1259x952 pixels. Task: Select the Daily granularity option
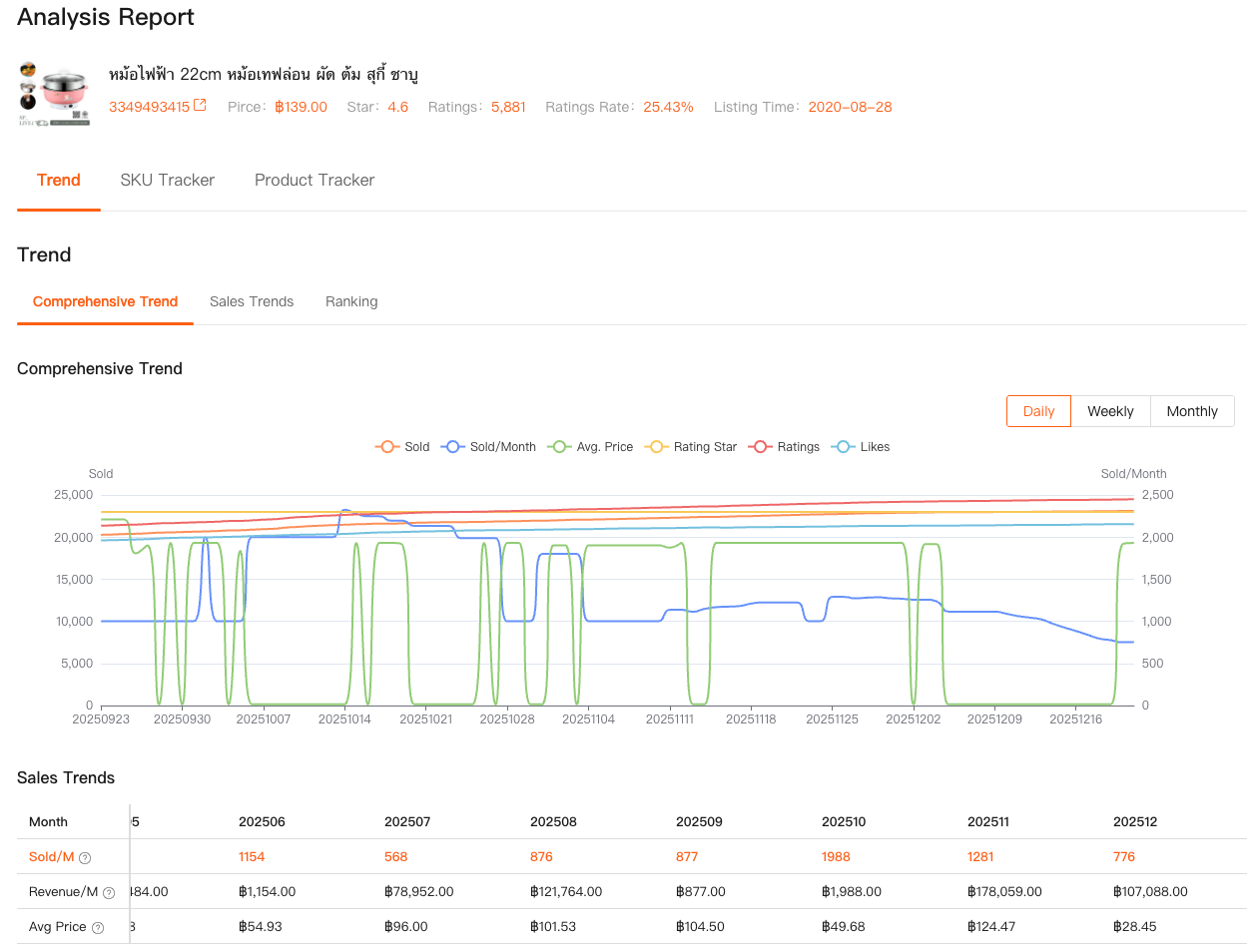point(1038,411)
